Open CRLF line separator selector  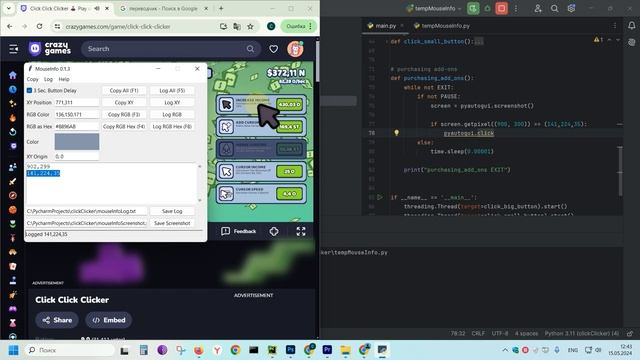click(x=478, y=333)
